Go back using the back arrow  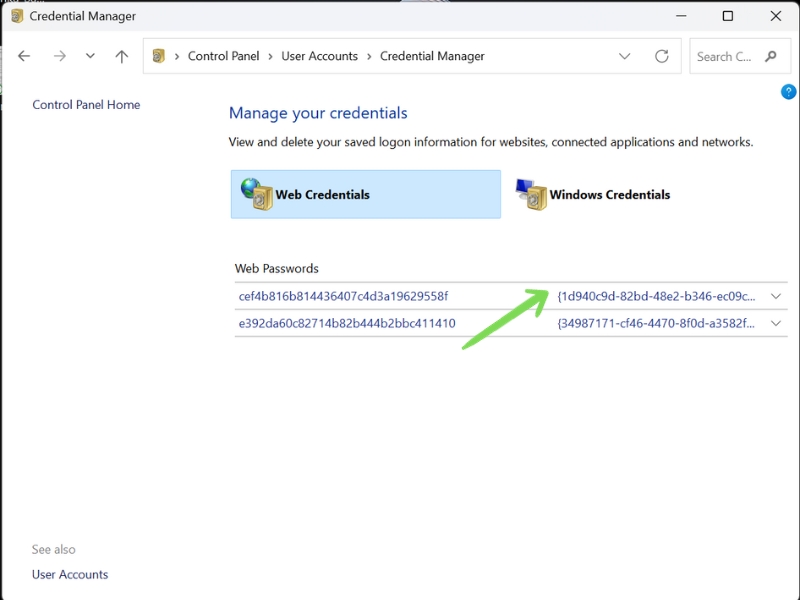(x=24, y=56)
